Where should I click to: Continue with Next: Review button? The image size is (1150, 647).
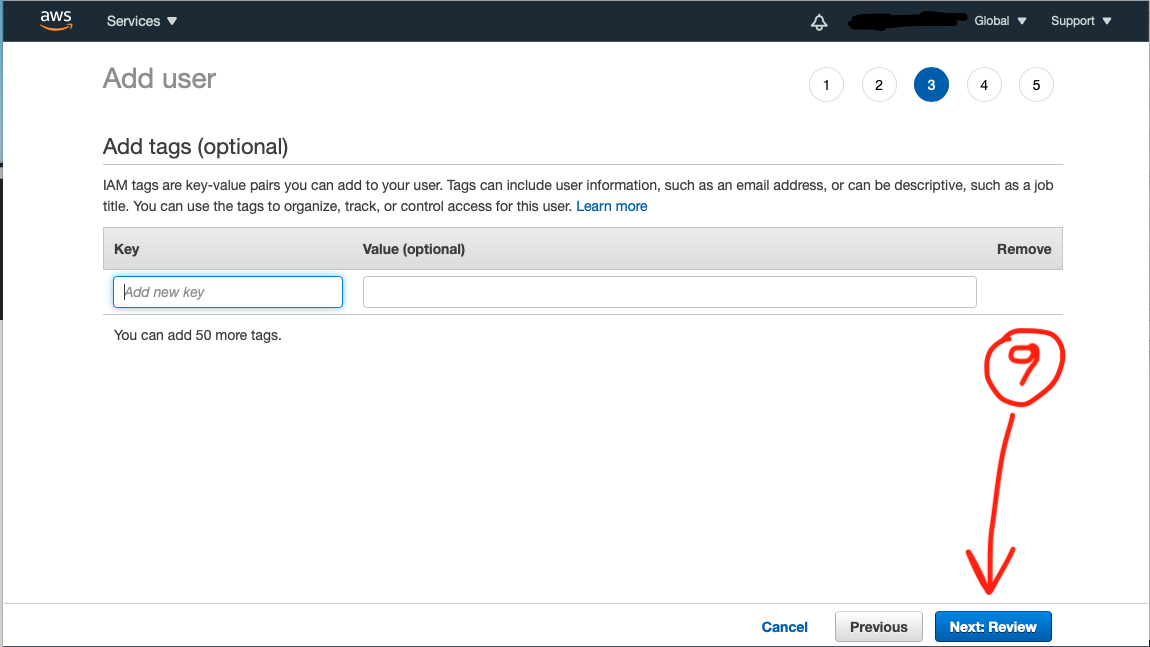(x=993, y=626)
